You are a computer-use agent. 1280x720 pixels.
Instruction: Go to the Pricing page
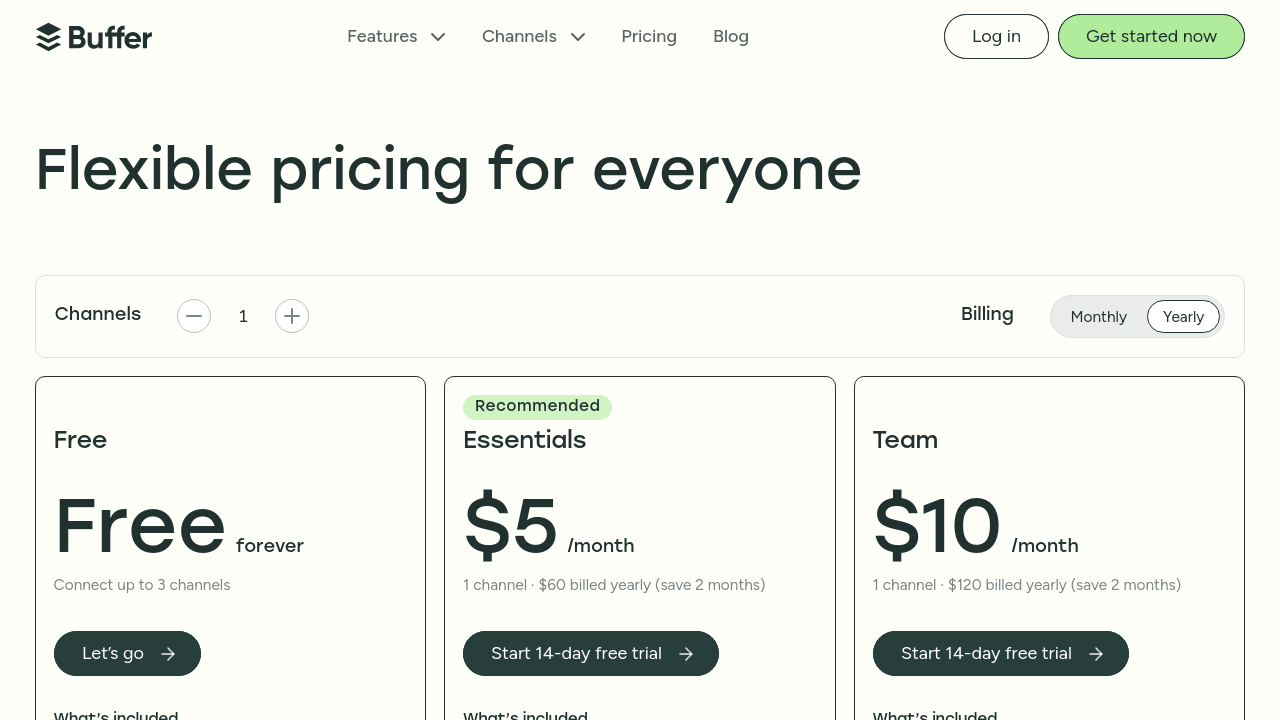click(649, 37)
